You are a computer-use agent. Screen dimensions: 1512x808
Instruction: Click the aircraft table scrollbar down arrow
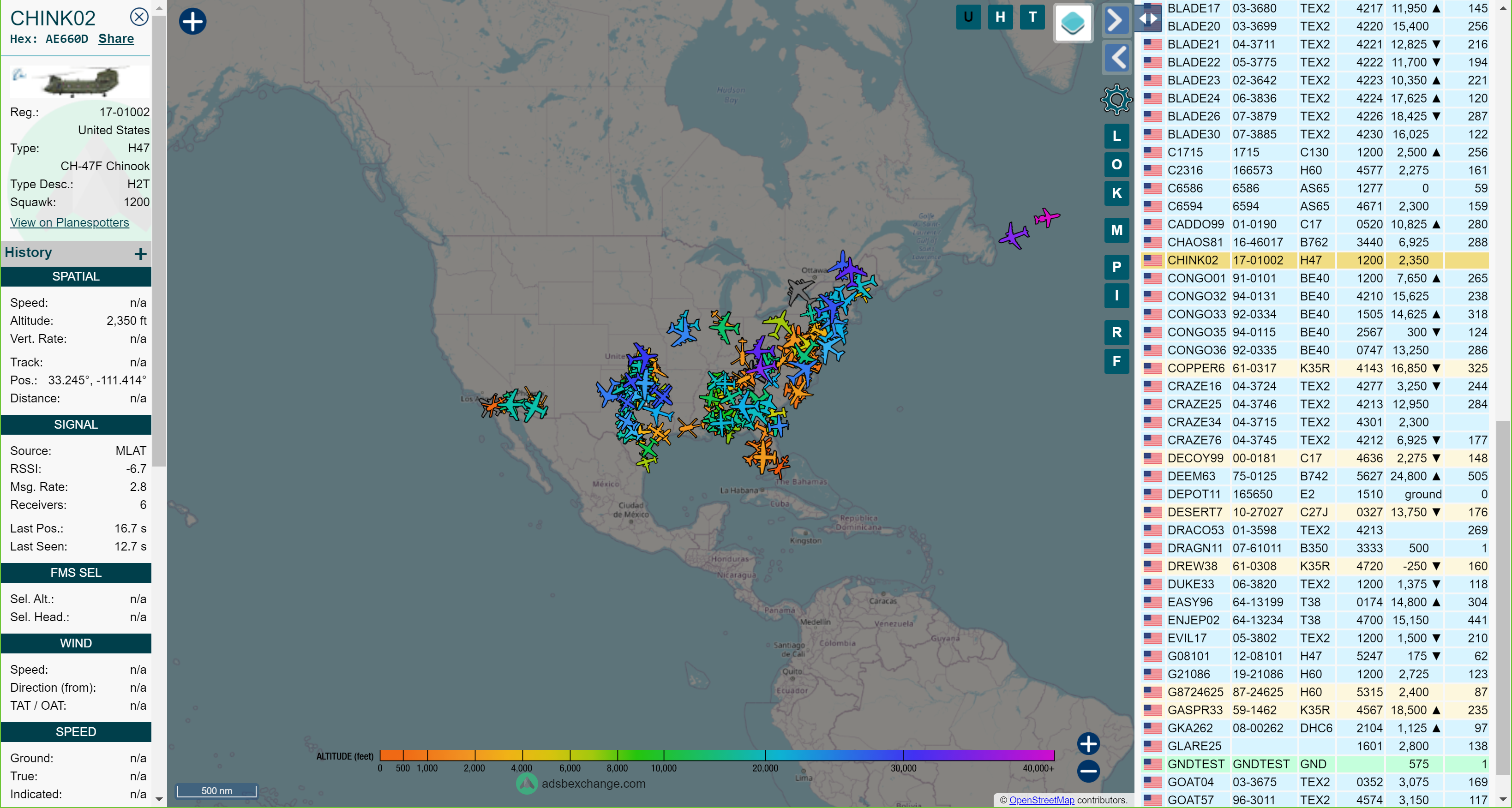(x=1503, y=799)
